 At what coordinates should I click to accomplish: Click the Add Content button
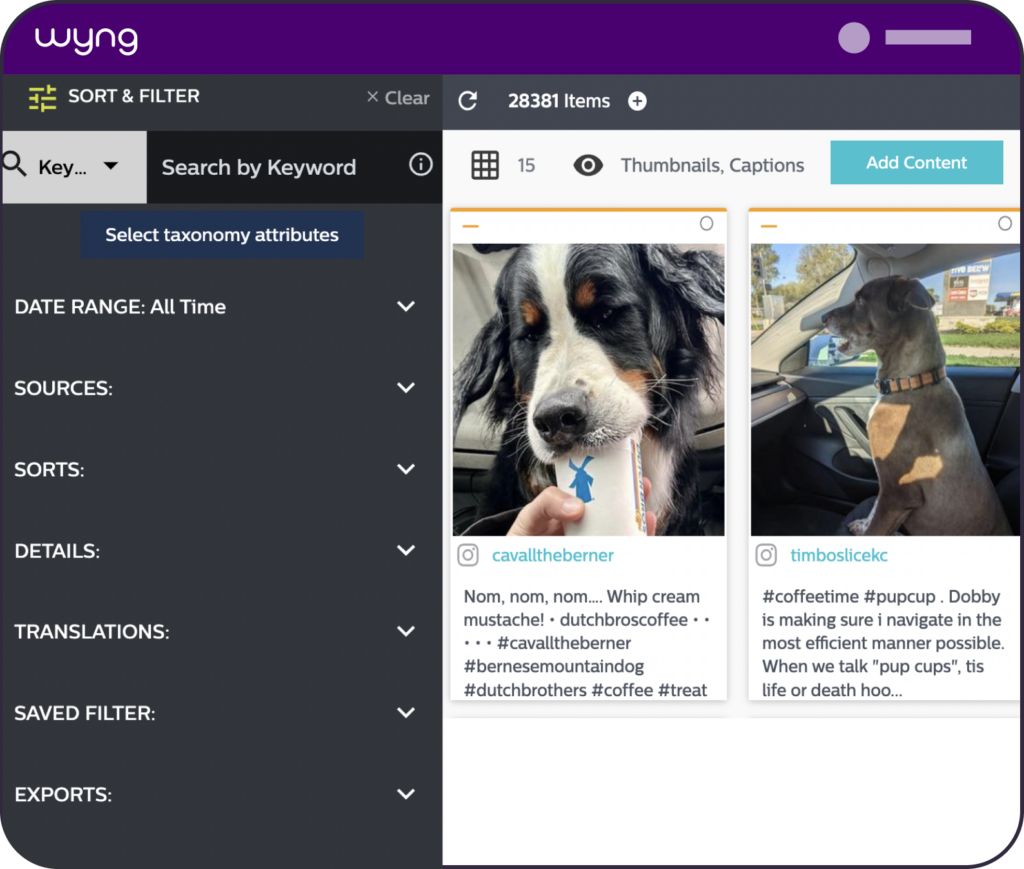click(916, 163)
